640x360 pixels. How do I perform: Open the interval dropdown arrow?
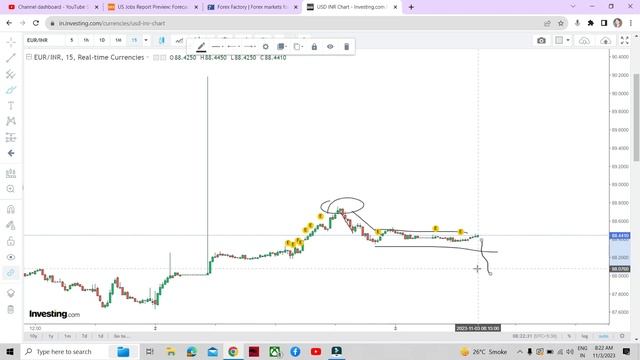pyautogui.click(x=146, y=40)
